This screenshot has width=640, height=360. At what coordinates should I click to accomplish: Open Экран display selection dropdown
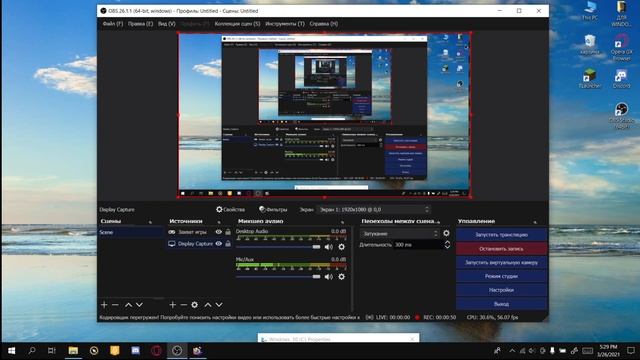click(x=374, y=209)
